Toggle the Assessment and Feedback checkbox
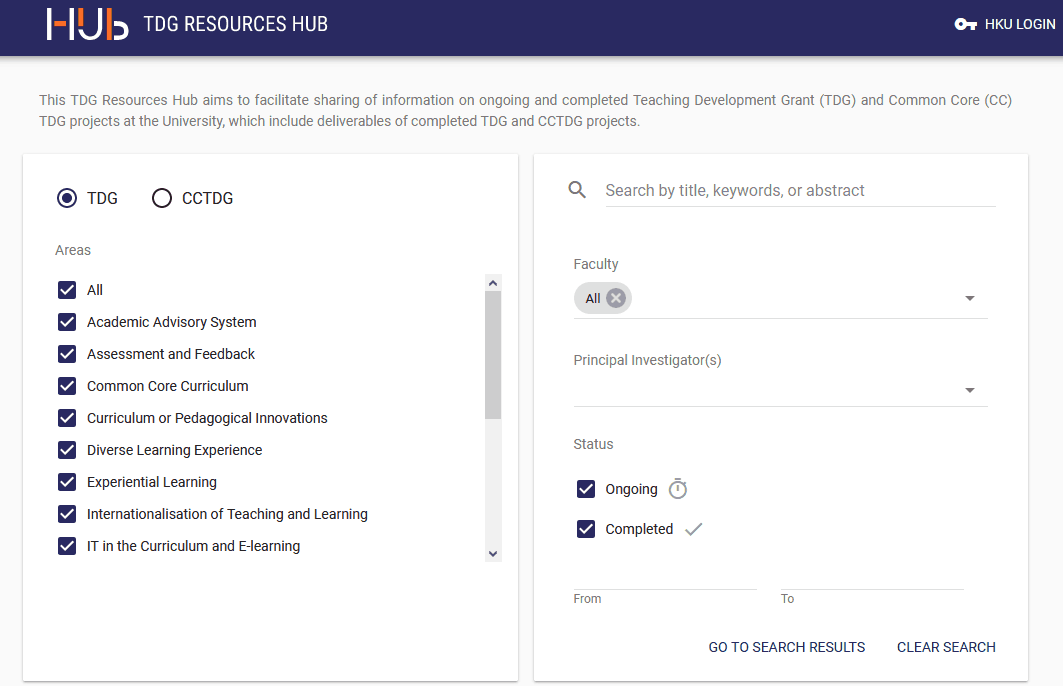This screenshot has height=686, width=1063. coord(67,354)
